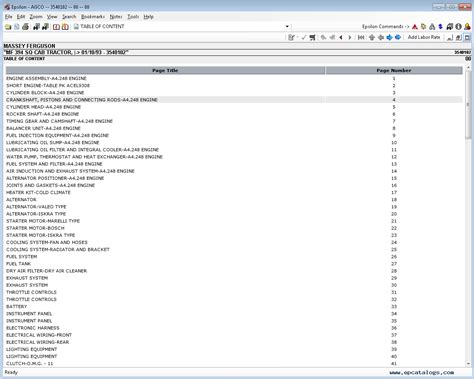This screenshot has width=474, height=379.
Task: Click the second binoculars search icon
Action: [45, 27]
